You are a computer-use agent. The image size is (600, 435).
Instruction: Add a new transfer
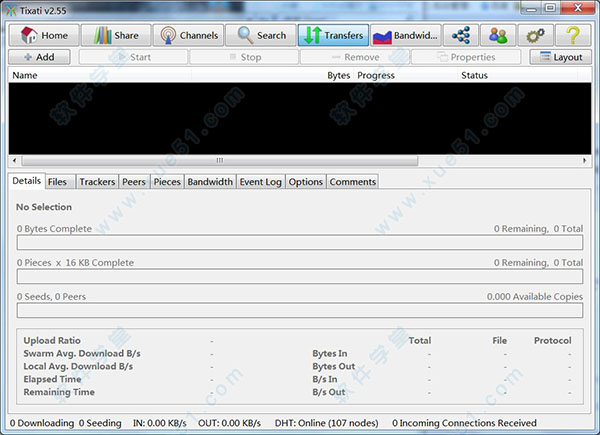[39, 57]
